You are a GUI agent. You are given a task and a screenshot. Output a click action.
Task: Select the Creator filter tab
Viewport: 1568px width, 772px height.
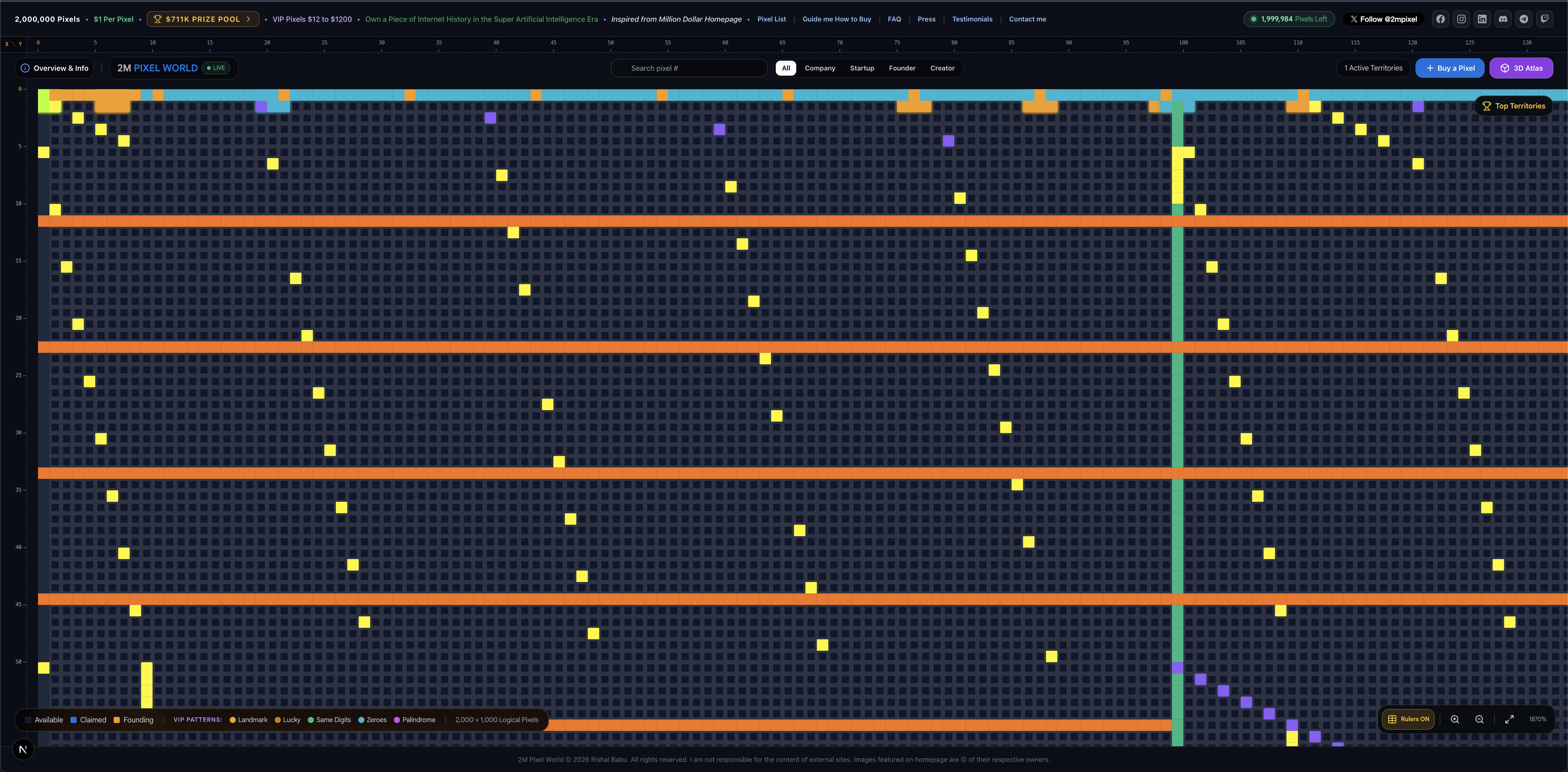tap(942, 68)
